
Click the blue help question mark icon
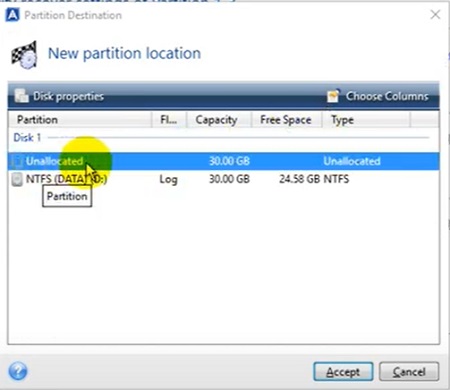pos(18,371)
